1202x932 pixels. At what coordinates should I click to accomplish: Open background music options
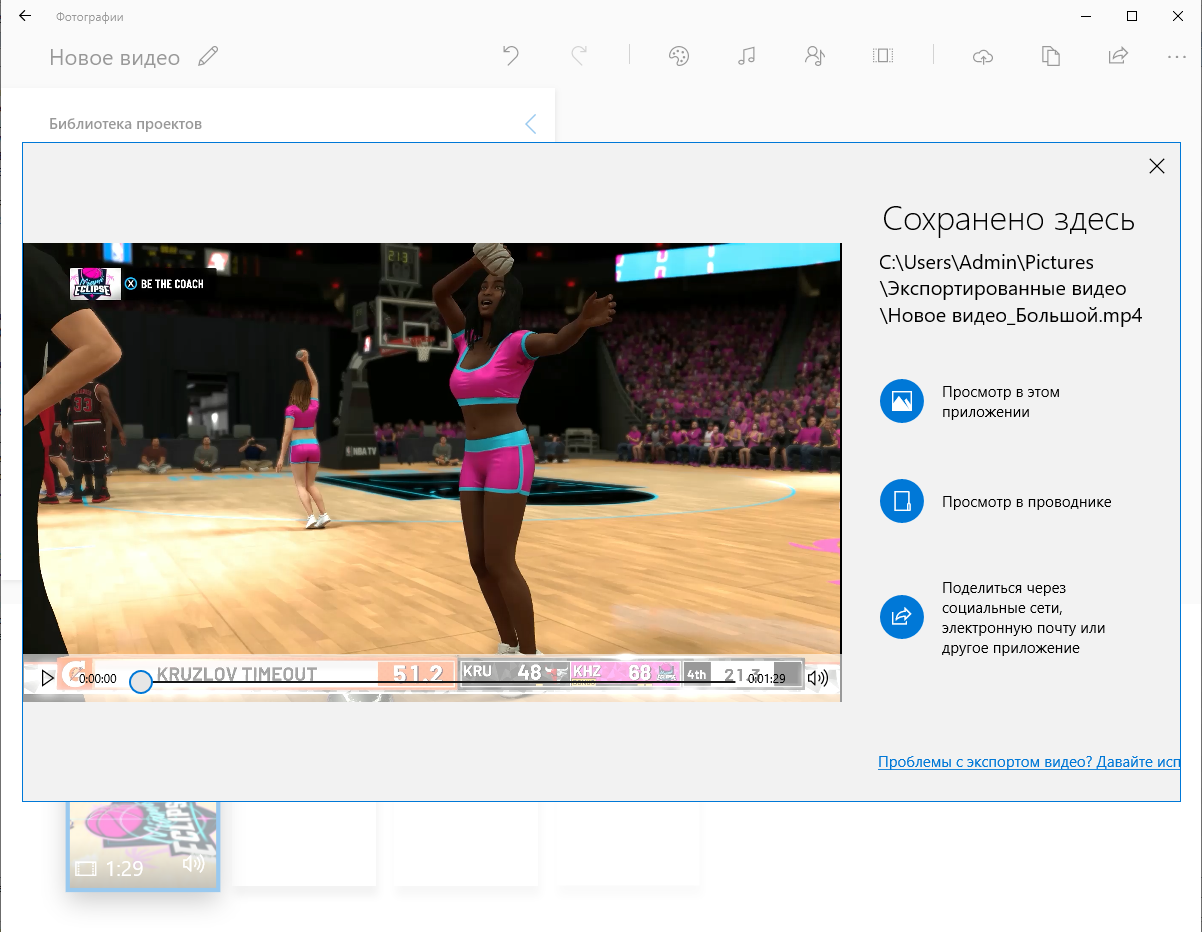(746, 56)
